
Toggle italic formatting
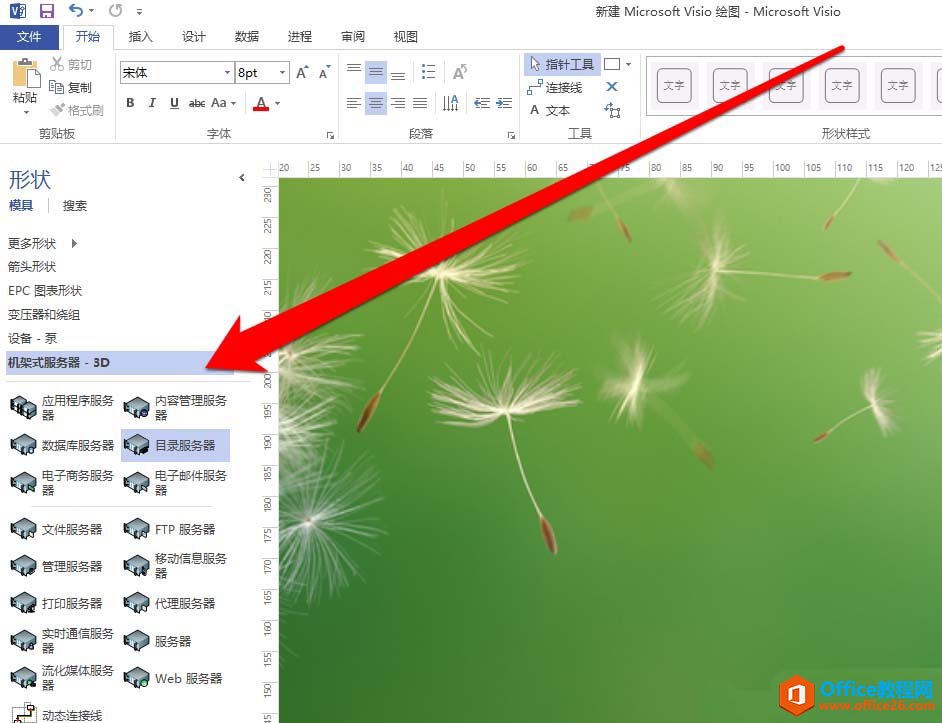click(150, 103)
